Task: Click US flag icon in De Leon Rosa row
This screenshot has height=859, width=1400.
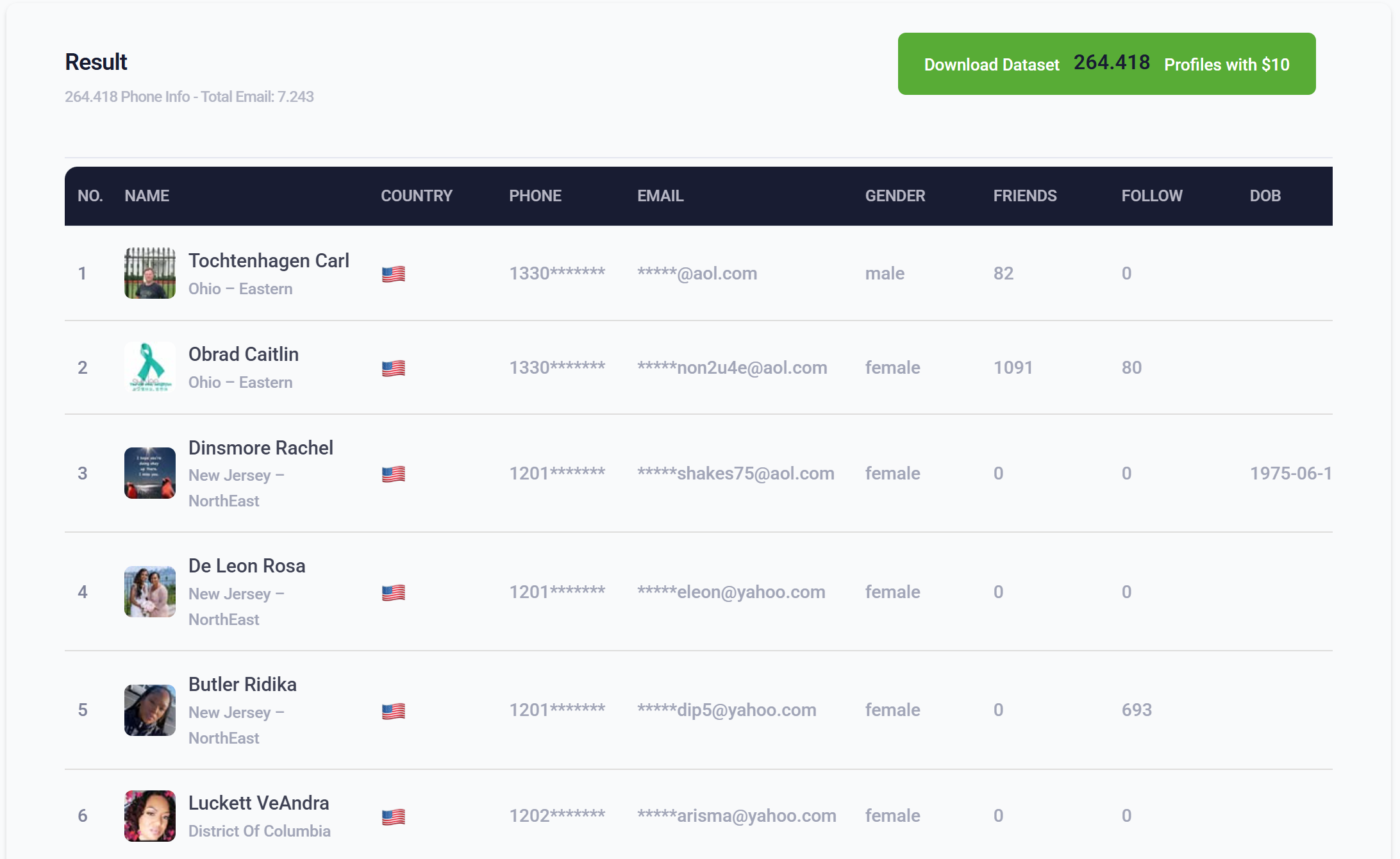Action: (393, 593)
